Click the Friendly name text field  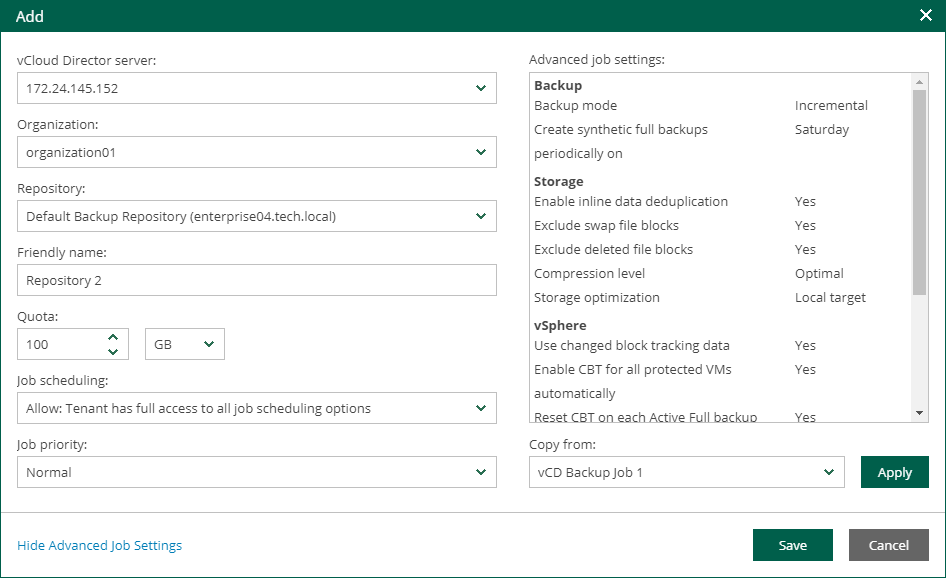[256, 280]
